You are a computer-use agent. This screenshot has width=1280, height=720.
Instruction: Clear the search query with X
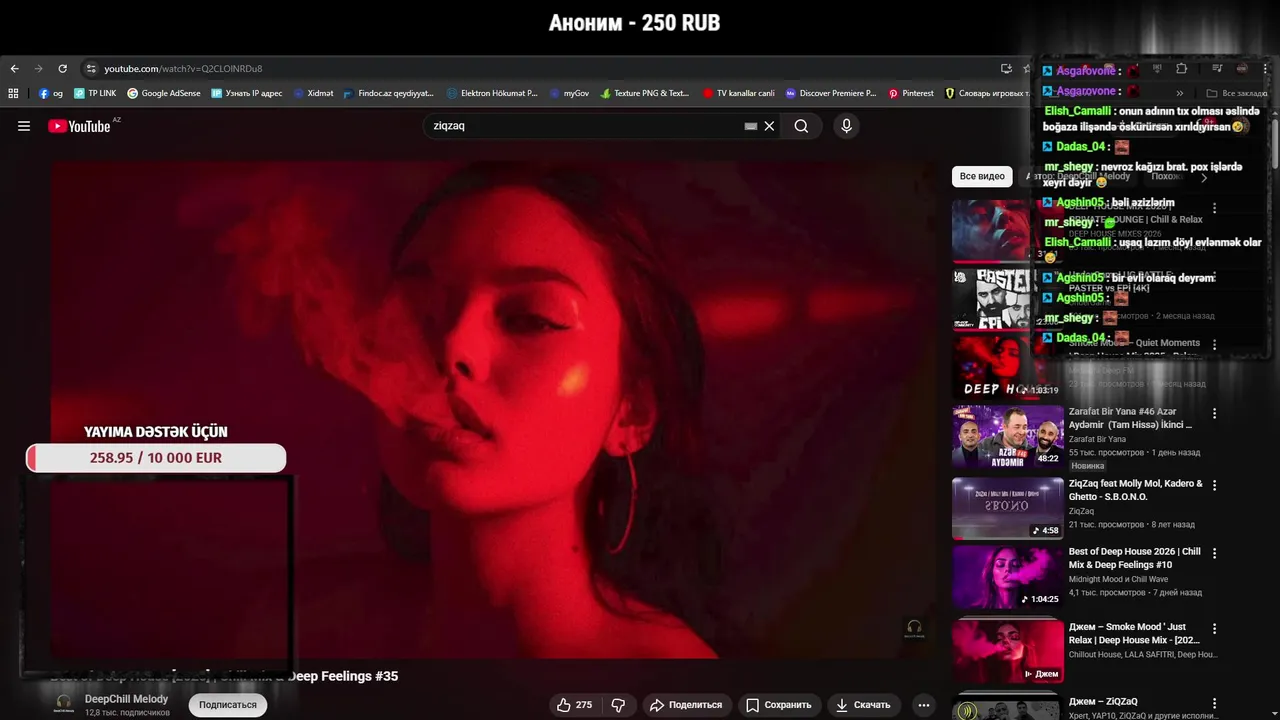769,126
